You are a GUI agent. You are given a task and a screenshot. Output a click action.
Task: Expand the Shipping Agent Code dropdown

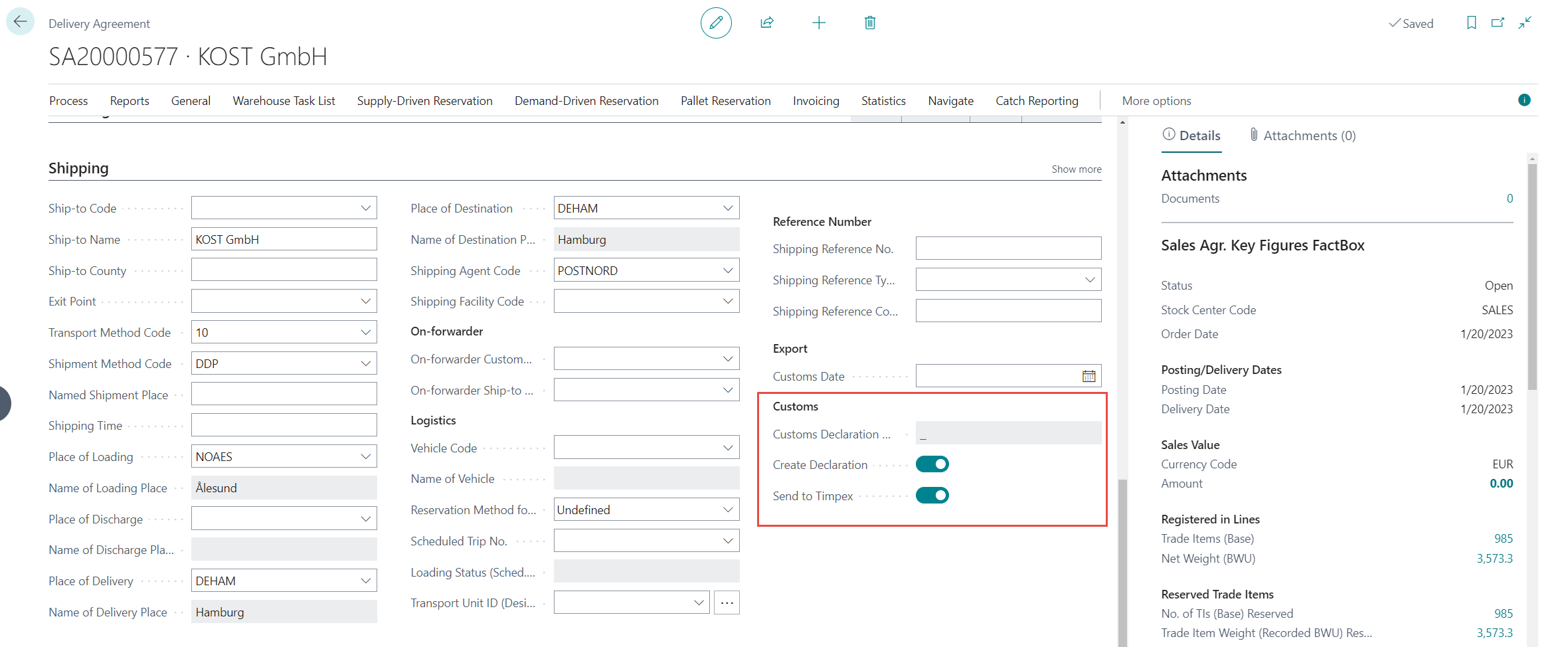click(728, 271)
